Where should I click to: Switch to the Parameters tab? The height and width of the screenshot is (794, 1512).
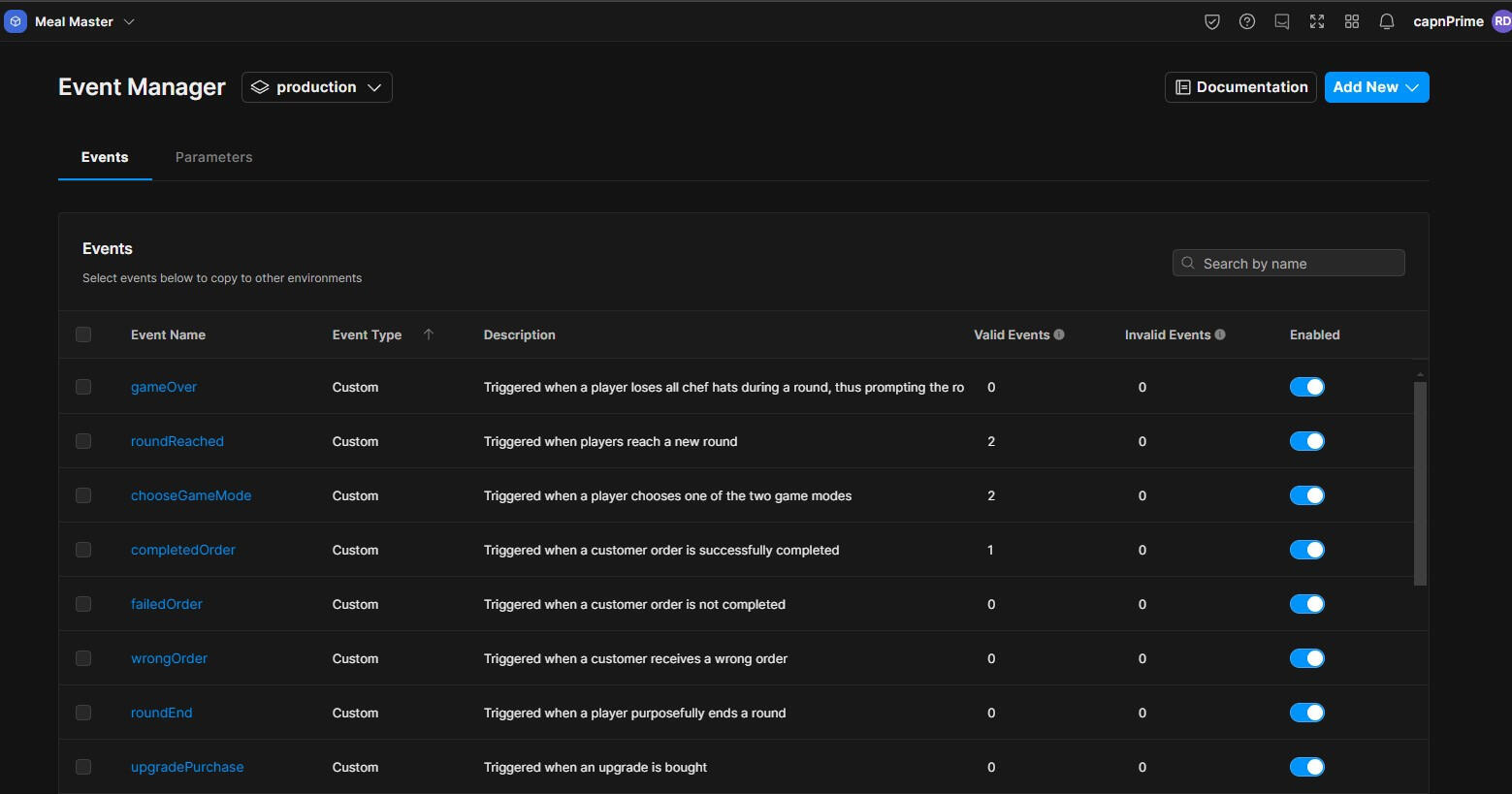click(x=213, y=157)
